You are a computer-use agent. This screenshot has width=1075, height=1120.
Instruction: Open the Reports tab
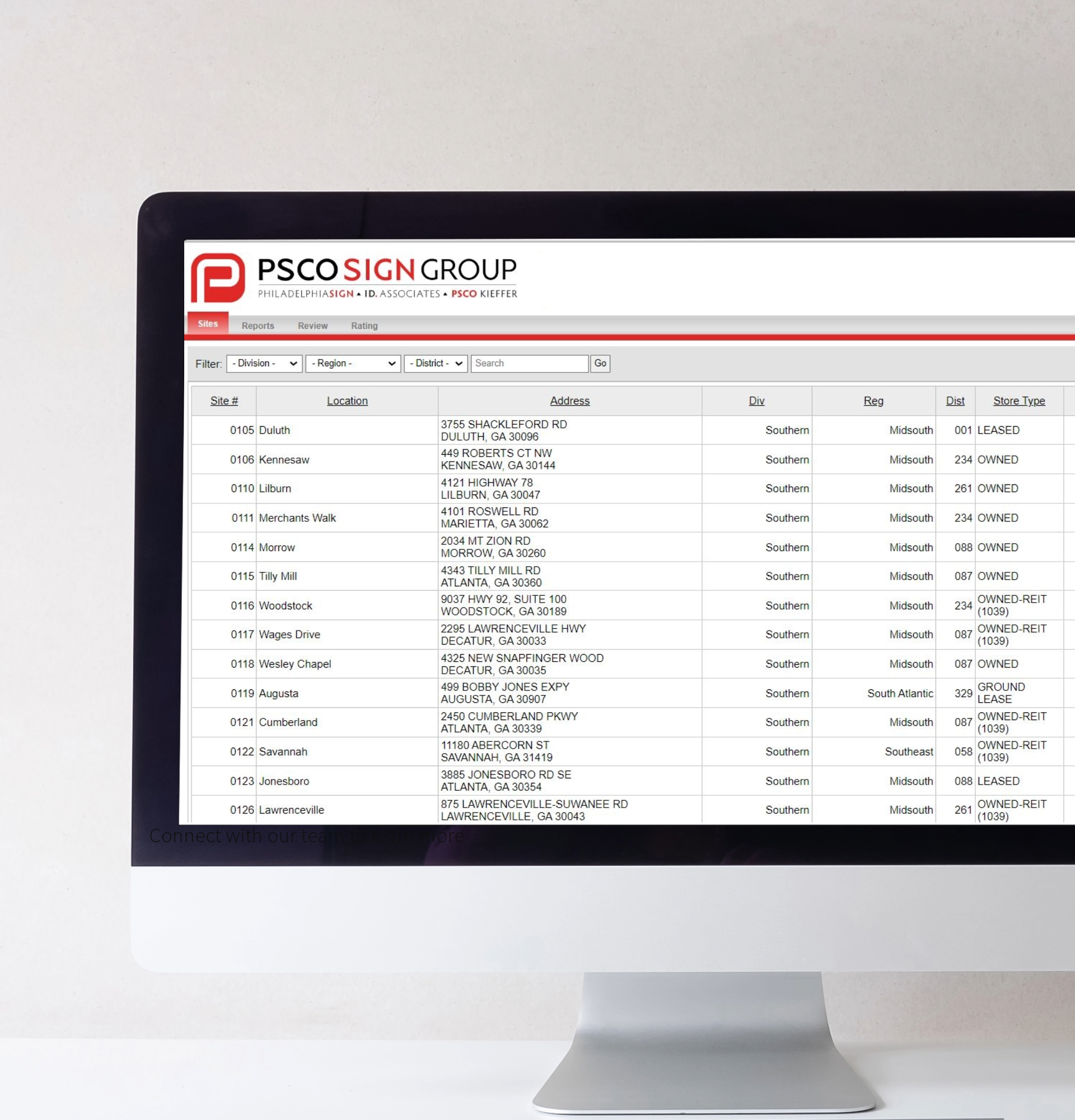[x=257, y=325]
